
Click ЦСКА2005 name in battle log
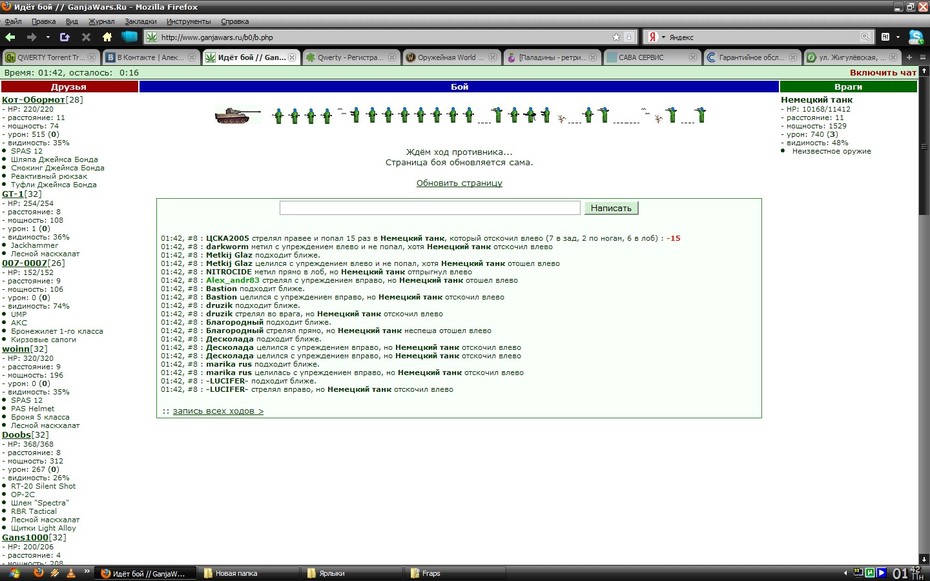pos(228,238)
